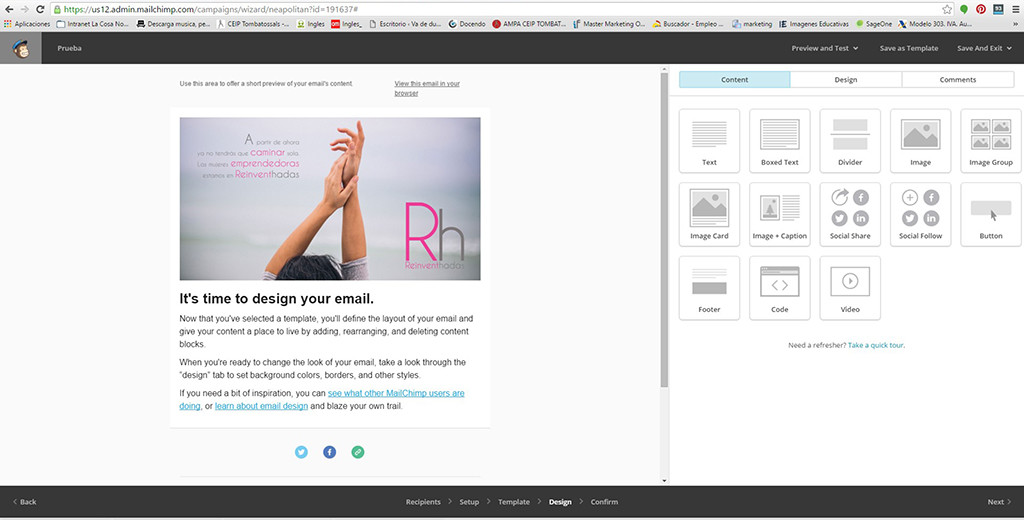The height and width of the screenshot is (520, 1024).
Task: Select the Reinventhadas header image
Action: pos(330,199)
